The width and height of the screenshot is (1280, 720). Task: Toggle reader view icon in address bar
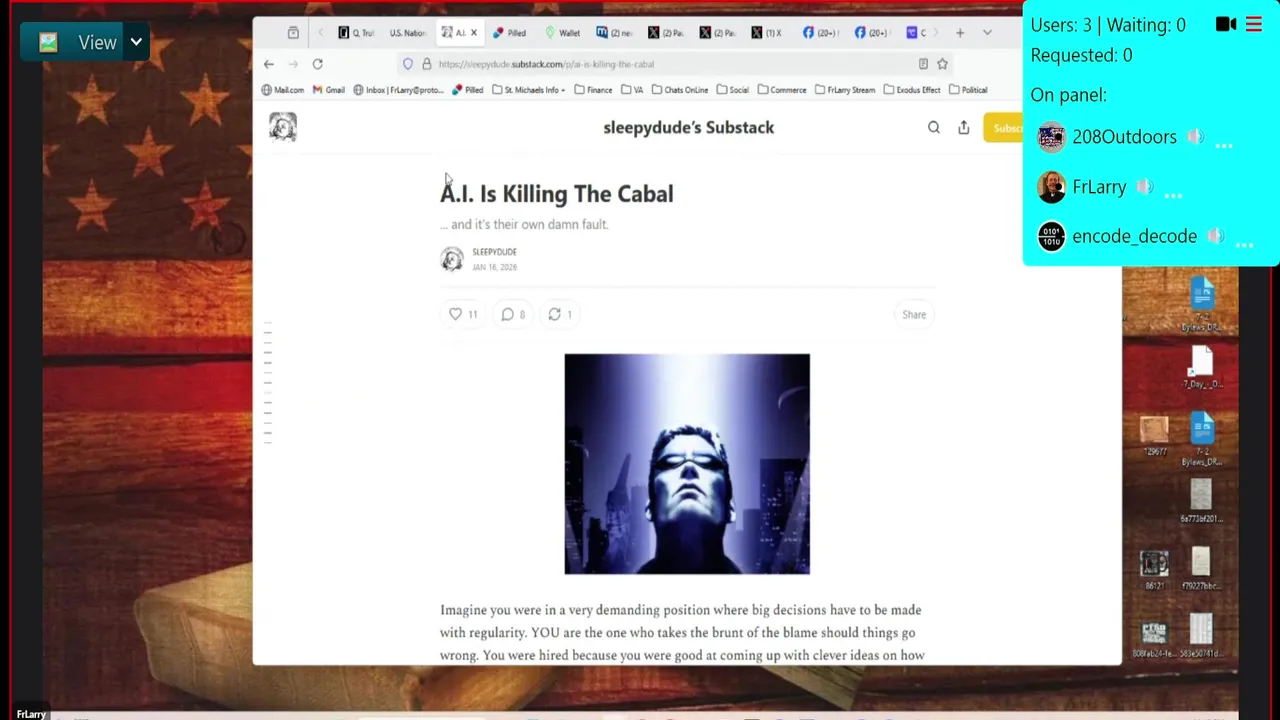pyautogui.click(x=923, y=64)
